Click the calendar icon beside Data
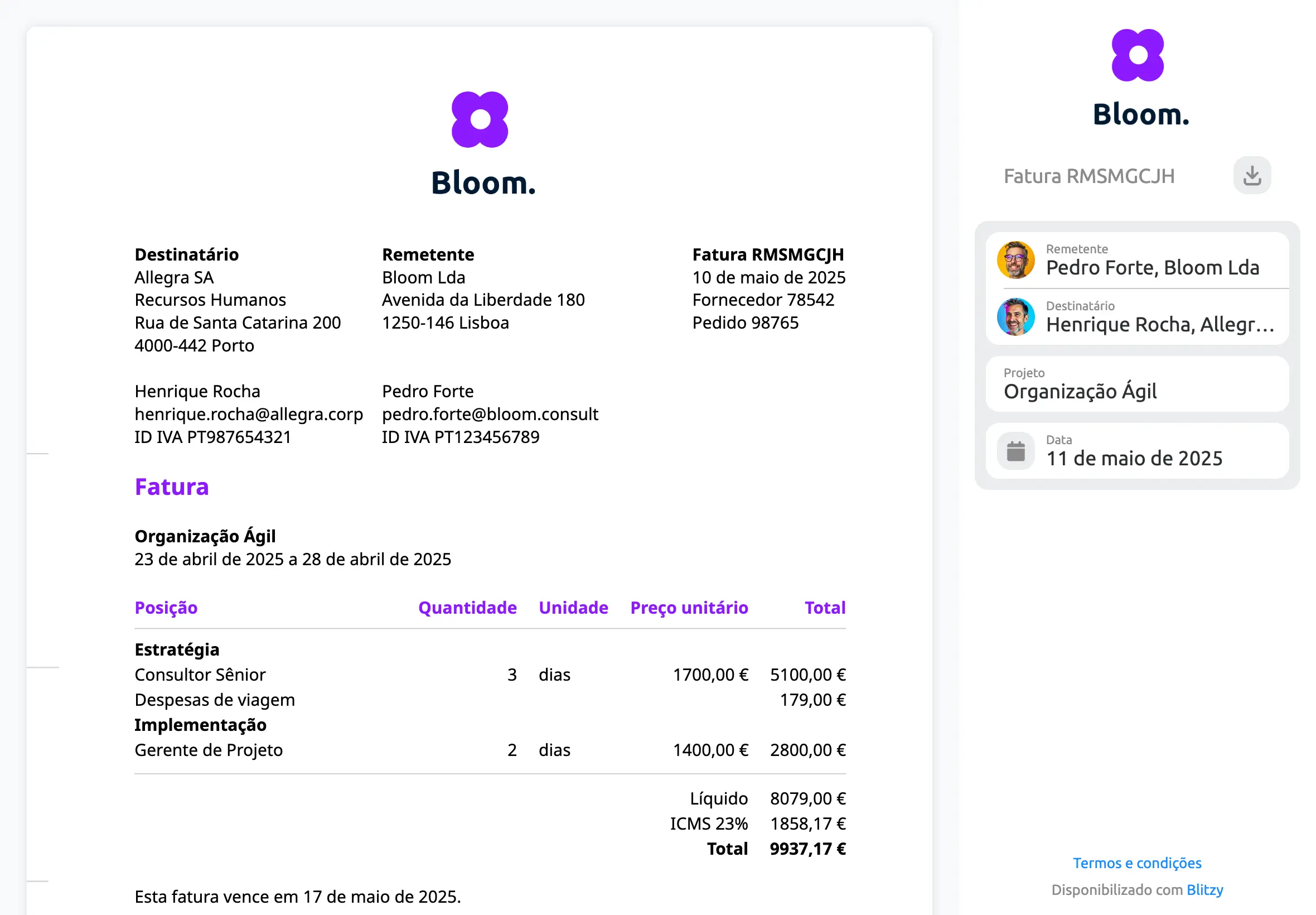1316x915 pixels. coord(1015,451)
